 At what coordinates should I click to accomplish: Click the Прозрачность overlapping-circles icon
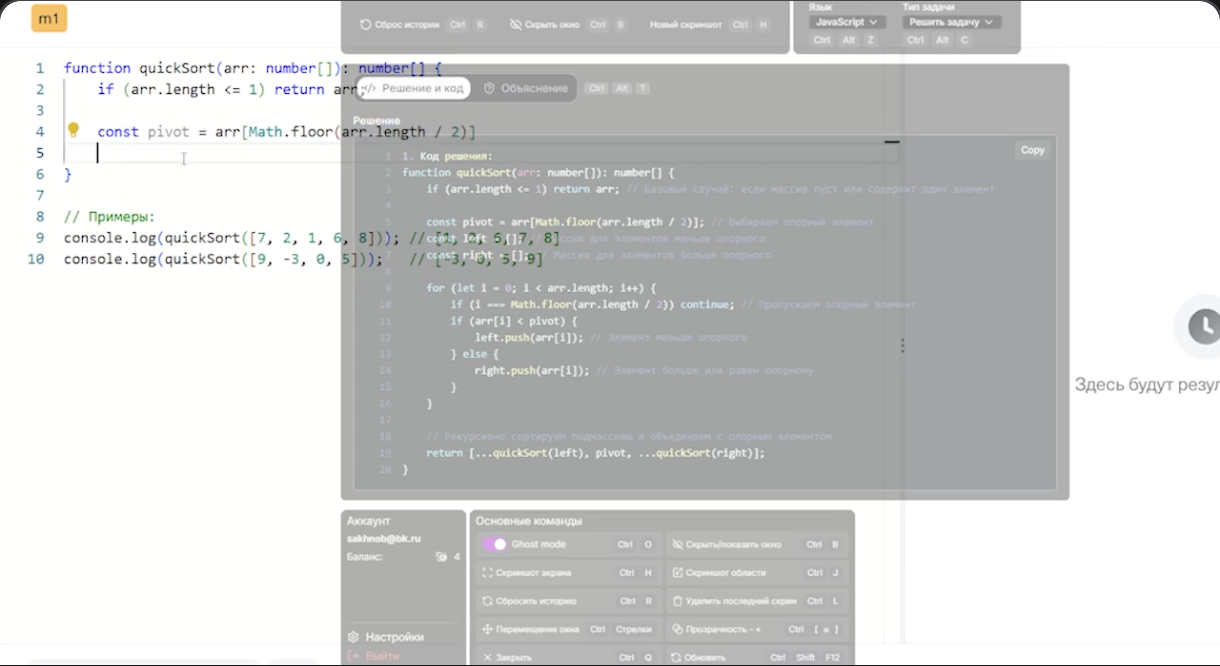coord(677,629)
